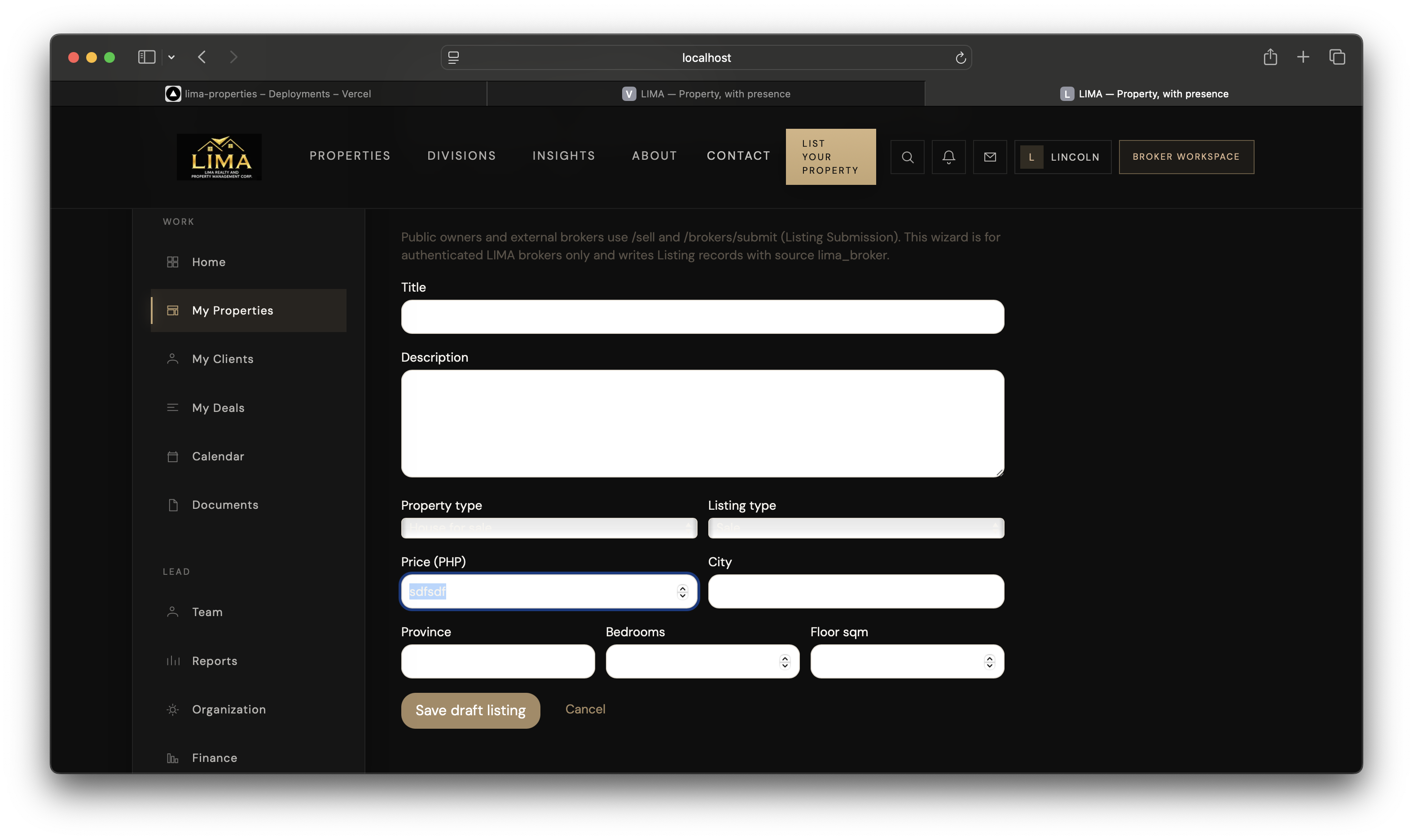Open Calendar in sidebar
This screenshot has width=1413, height=840.
point(249,456)
